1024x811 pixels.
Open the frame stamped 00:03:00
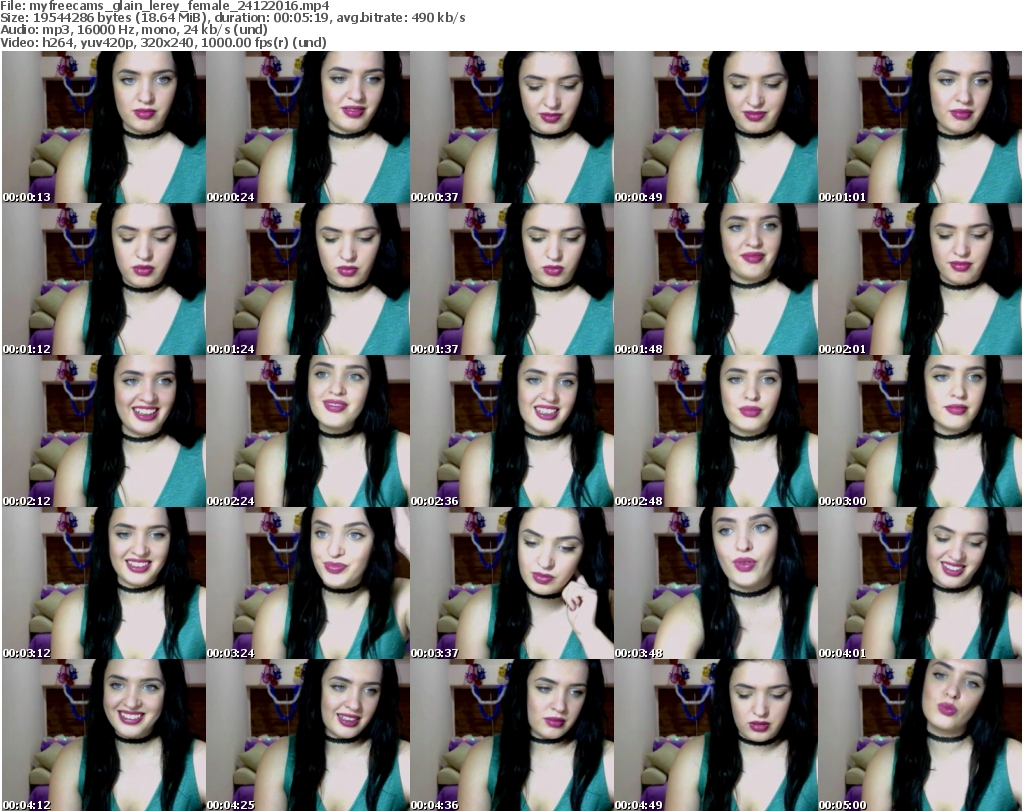920,432
